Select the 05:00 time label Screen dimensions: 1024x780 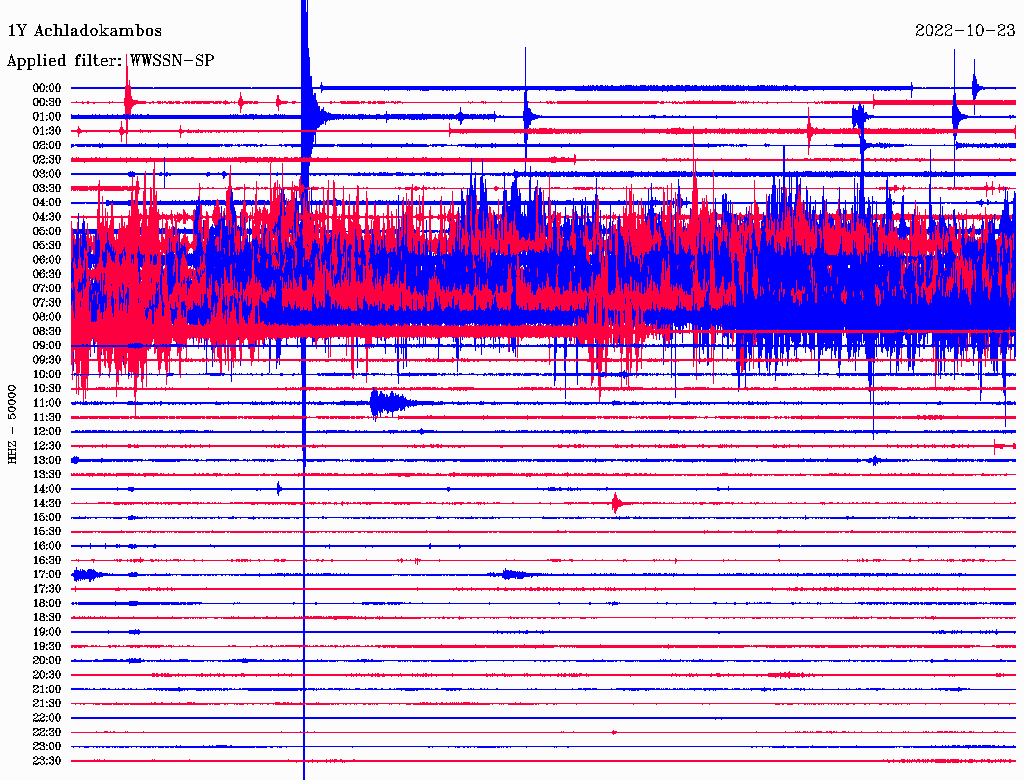point(47,231)
